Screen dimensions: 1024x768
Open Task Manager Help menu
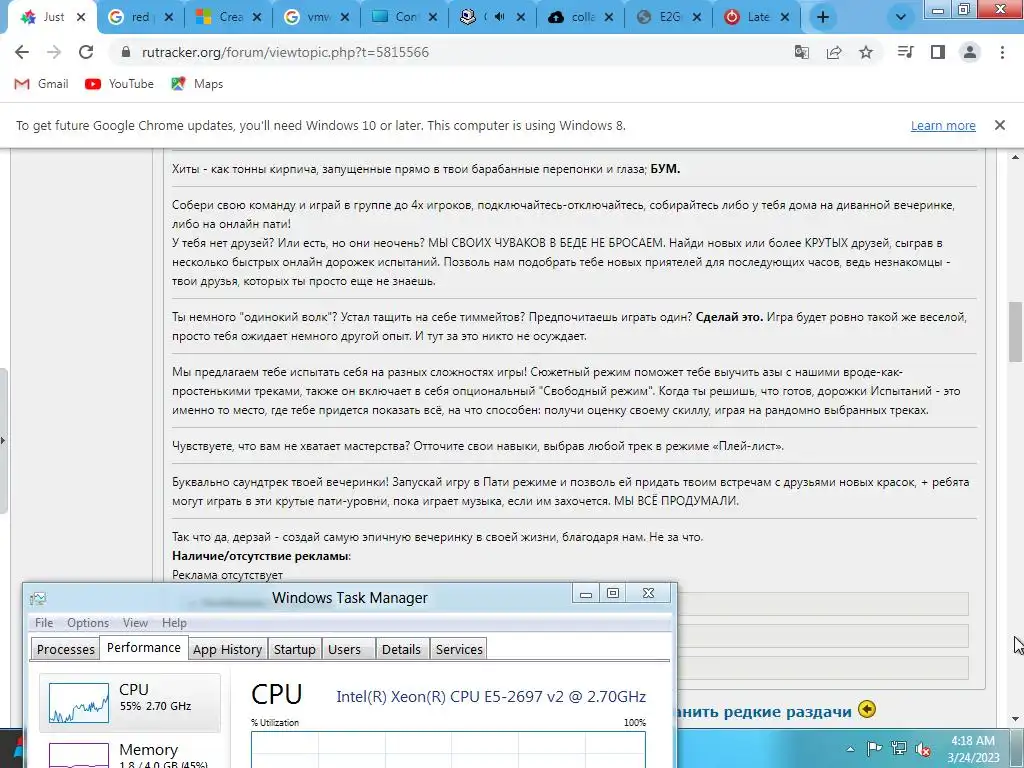(x=174, y=623)
